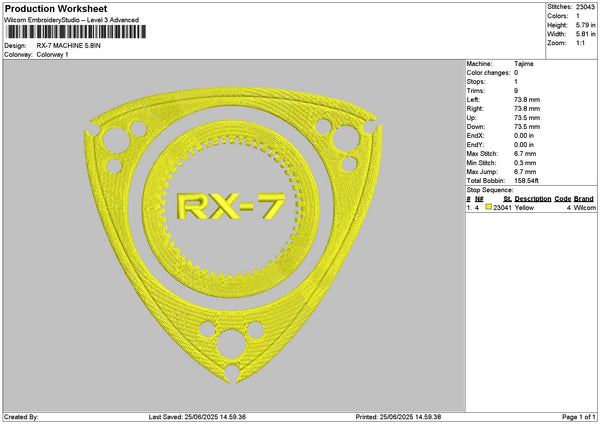Click the height value '5.79 in'
The image size is (600, 424).
586,25
